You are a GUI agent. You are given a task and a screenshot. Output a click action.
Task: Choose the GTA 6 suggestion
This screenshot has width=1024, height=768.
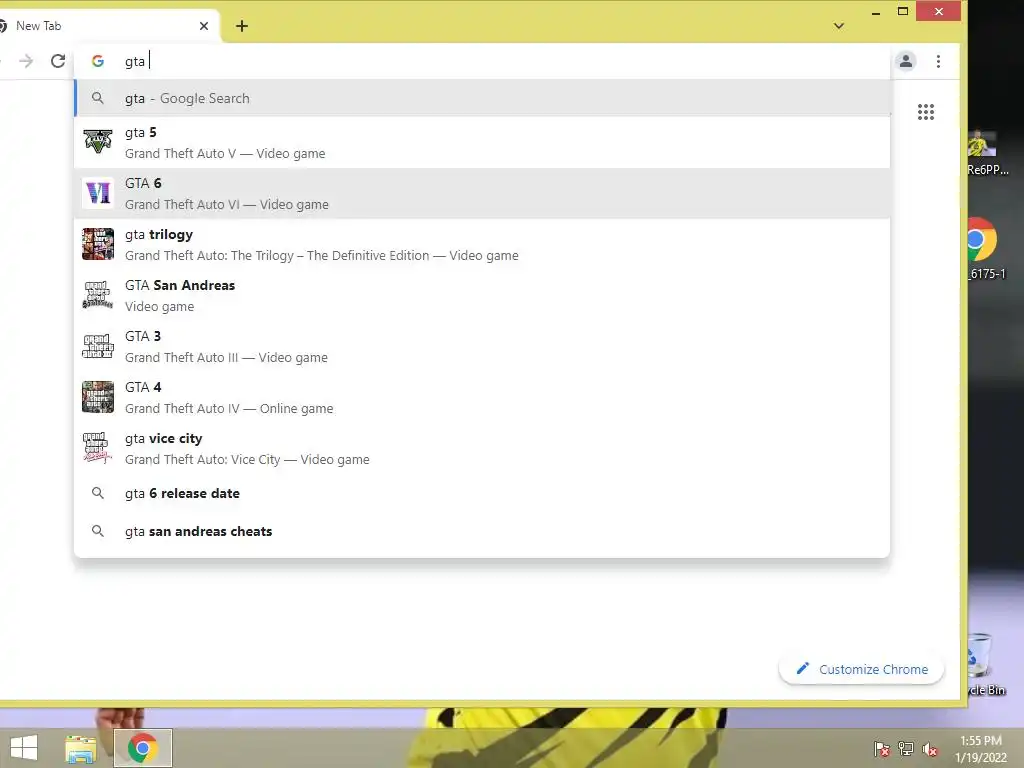(483, 193)
